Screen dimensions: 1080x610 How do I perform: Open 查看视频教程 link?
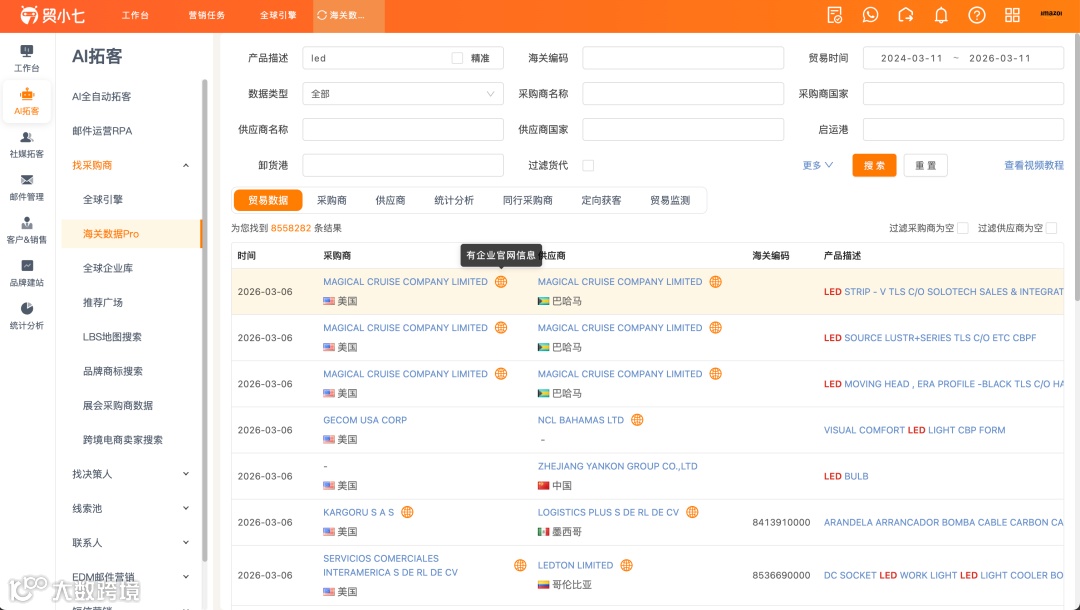(x=1033, y=165)
